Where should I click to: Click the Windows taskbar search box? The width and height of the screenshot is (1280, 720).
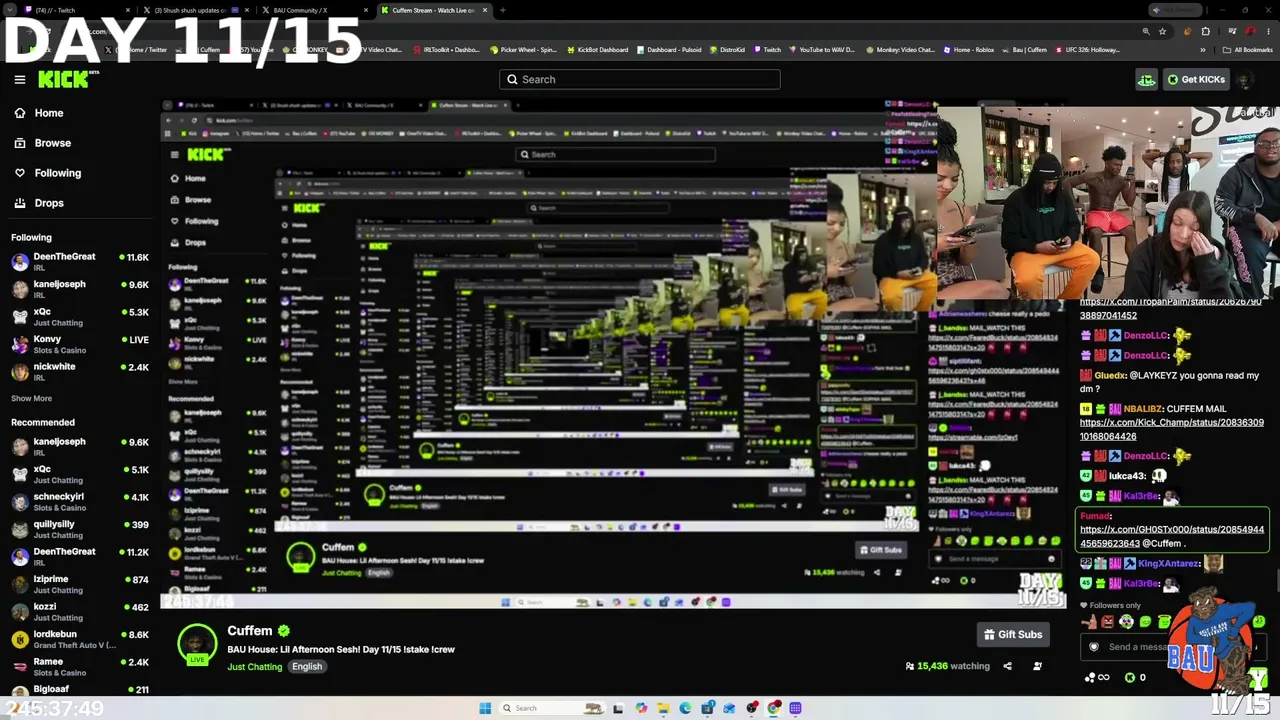[552, 708]
